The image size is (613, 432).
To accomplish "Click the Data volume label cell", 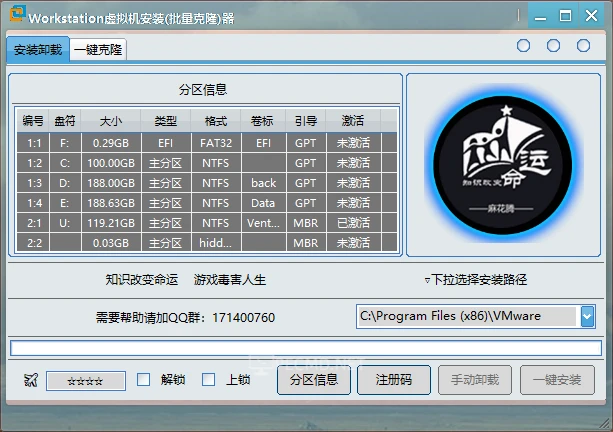I will point(263,203).
